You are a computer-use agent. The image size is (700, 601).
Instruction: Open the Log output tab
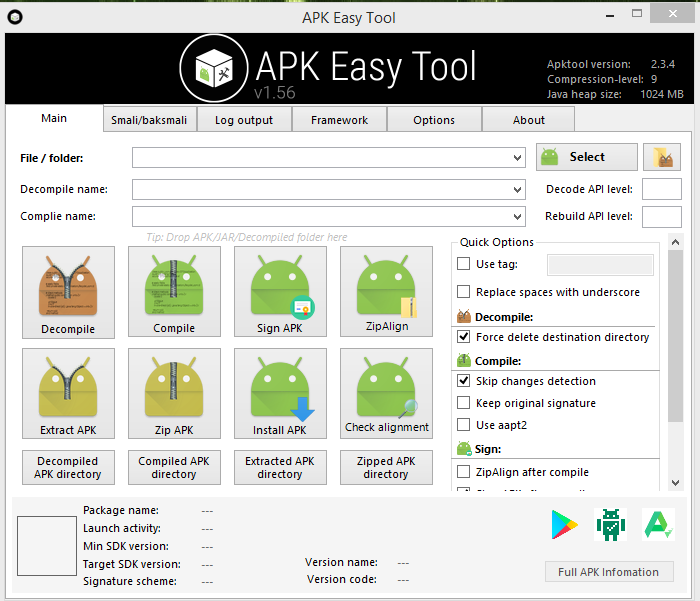tap(244, 120)
